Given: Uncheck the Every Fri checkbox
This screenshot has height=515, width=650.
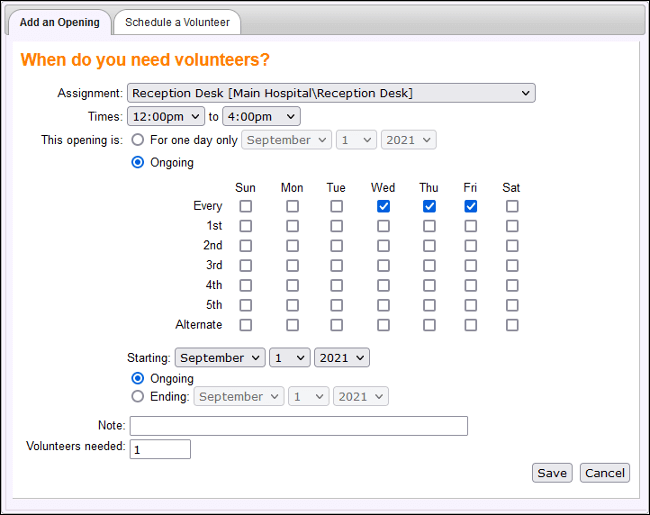Looking at the screenshot, I should point(470,206).
